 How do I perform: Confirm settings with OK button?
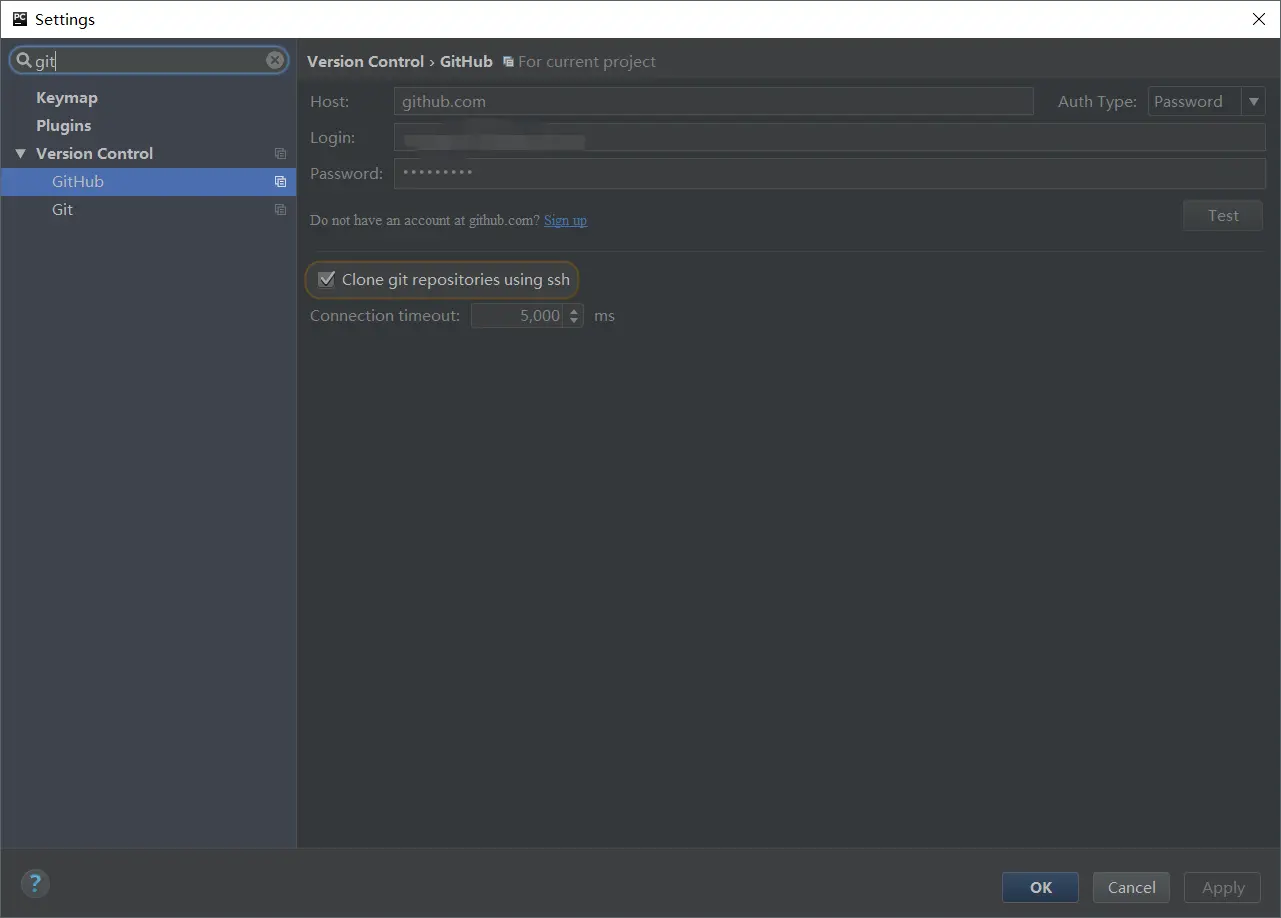pos(1040,887)
